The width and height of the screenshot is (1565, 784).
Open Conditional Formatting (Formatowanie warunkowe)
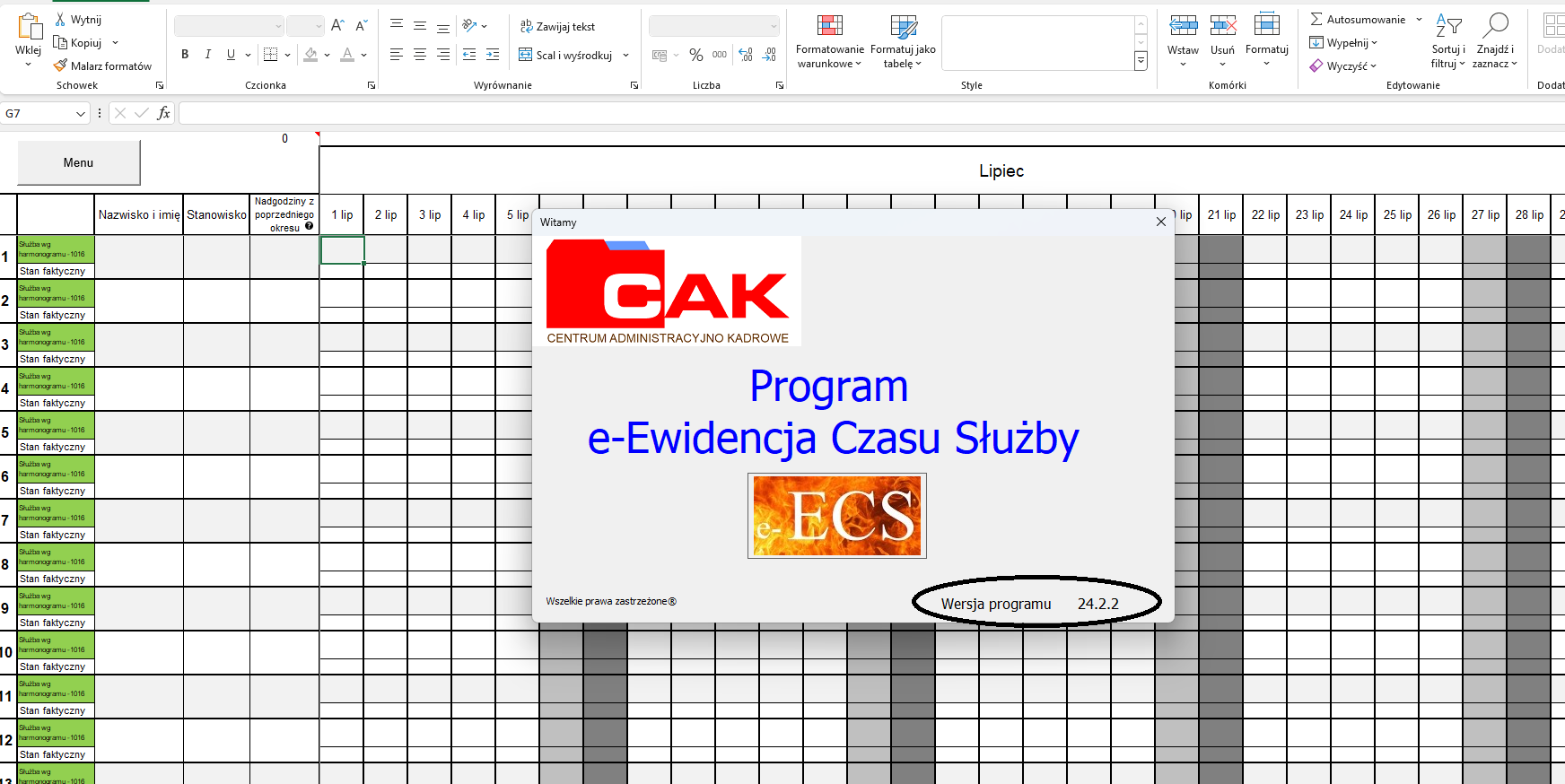point(830,41)
